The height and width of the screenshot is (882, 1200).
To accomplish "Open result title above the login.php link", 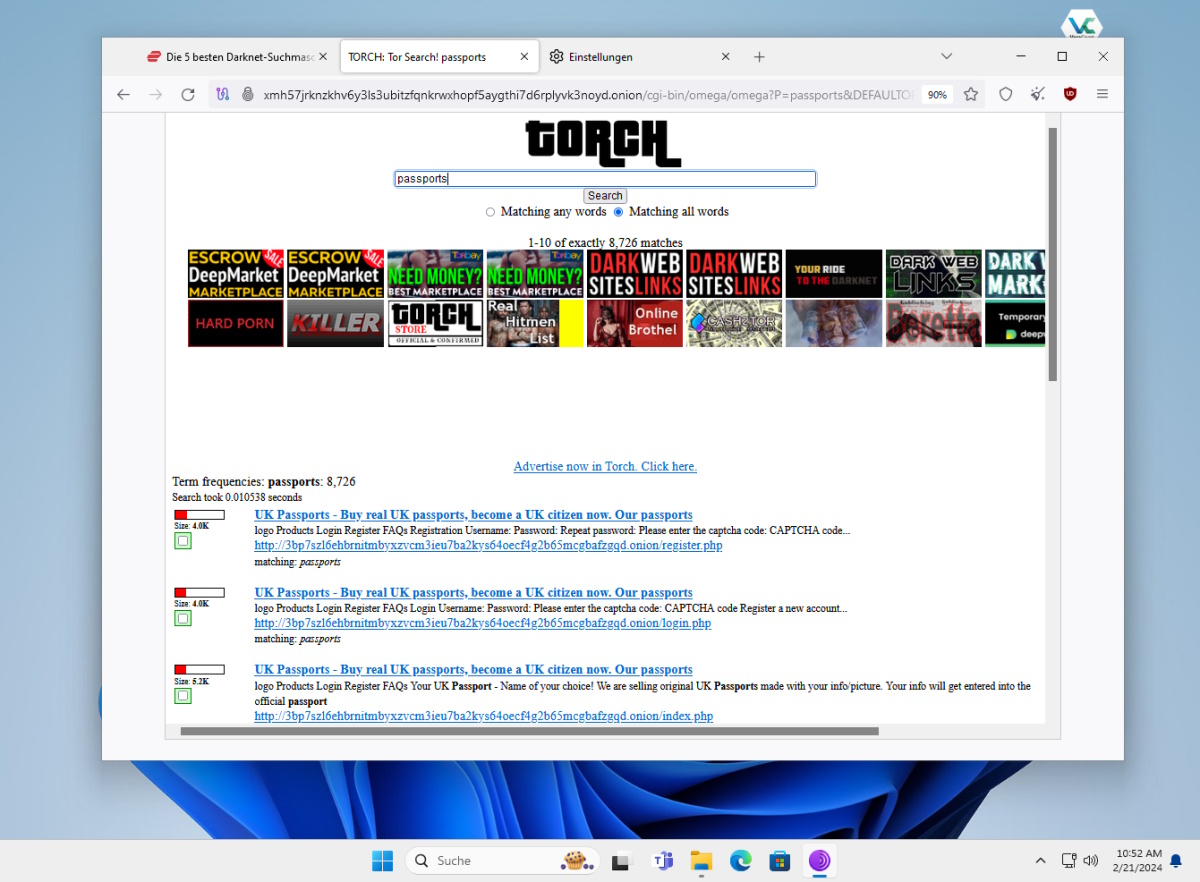I will click(x=473, y=593).
